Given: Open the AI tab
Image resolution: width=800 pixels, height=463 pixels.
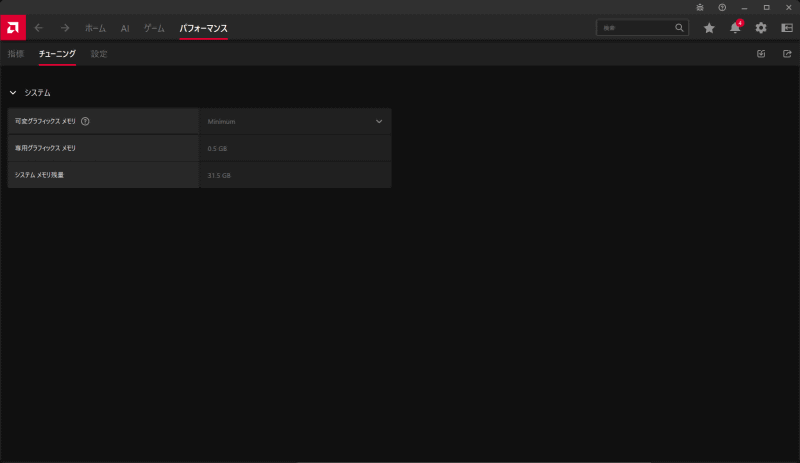Looking at the screenshot, I should point(125,29).
